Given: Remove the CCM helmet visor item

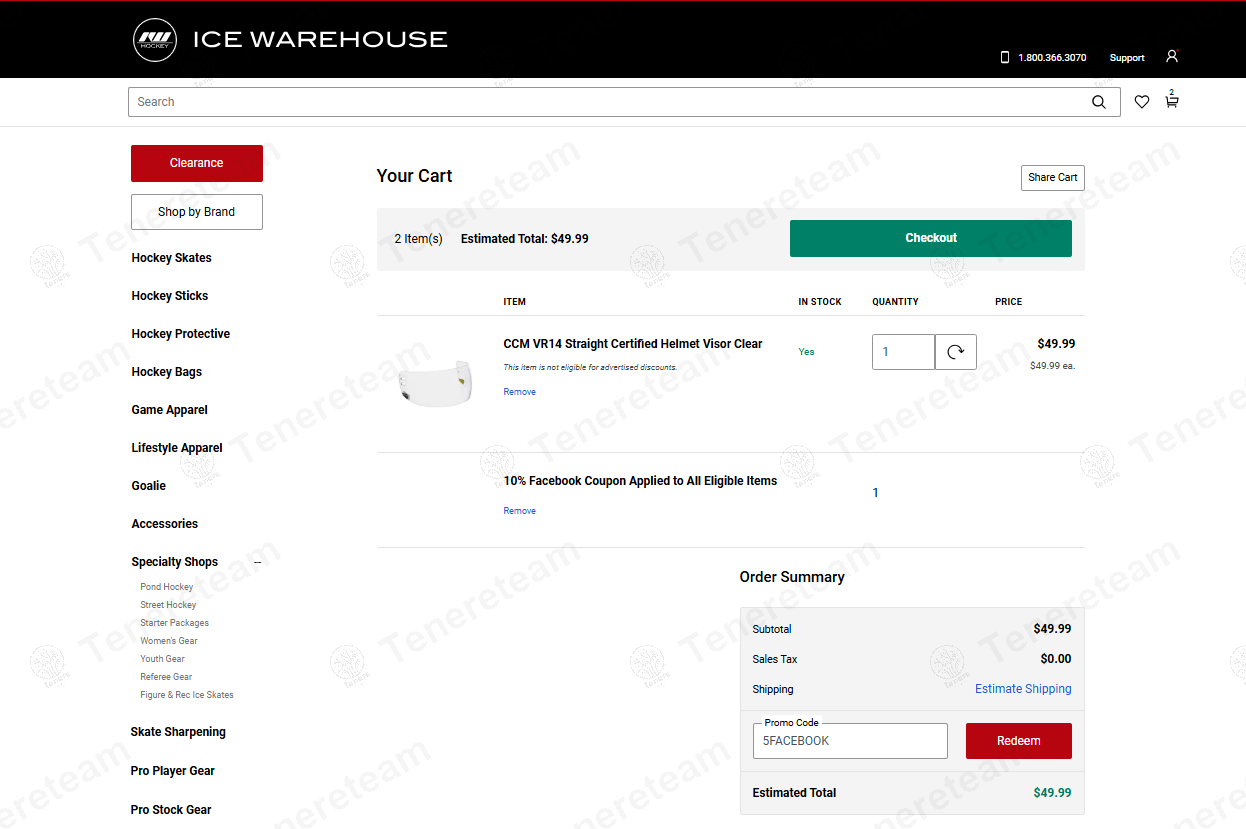Looking at the screenshot, I should [519, 392].
